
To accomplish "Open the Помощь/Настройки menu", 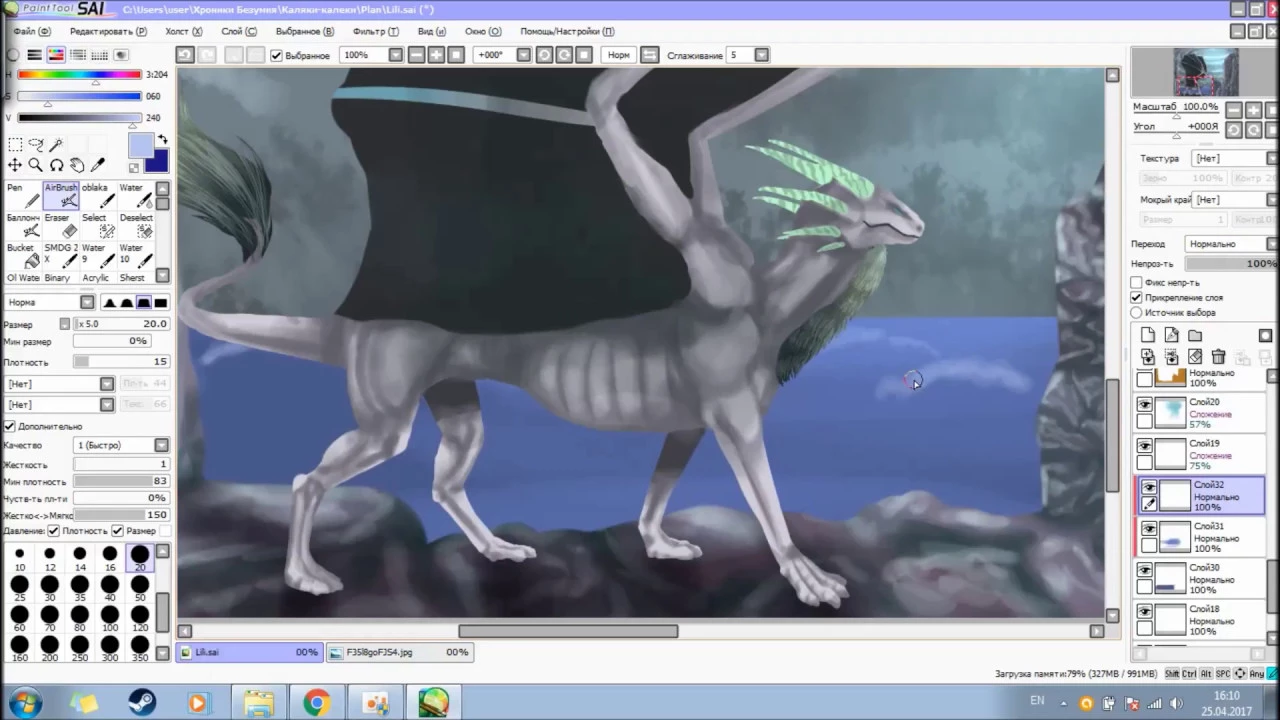I will click(x=567, y=31).
